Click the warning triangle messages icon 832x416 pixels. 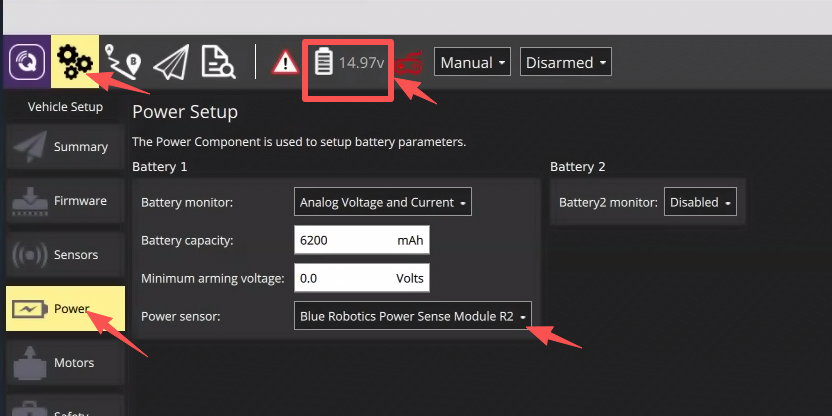coord(285,63)
